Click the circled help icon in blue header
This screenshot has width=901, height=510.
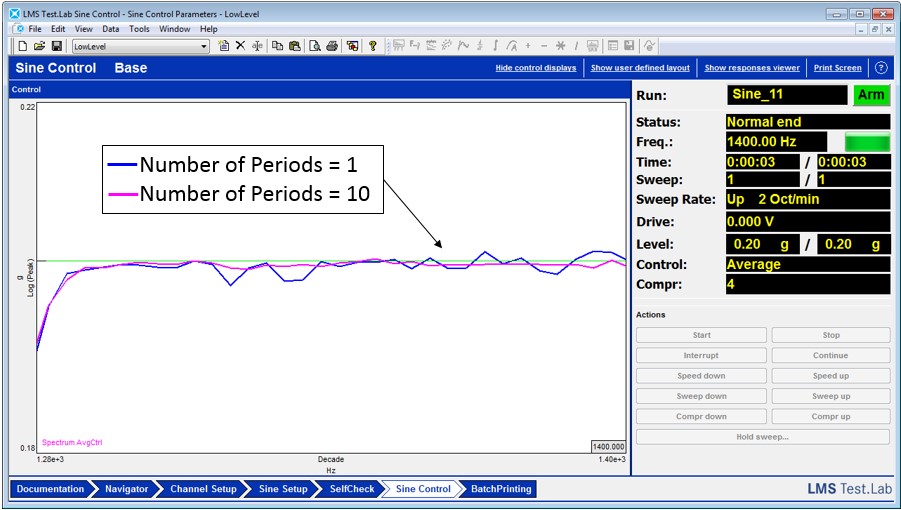coord(881,68)
